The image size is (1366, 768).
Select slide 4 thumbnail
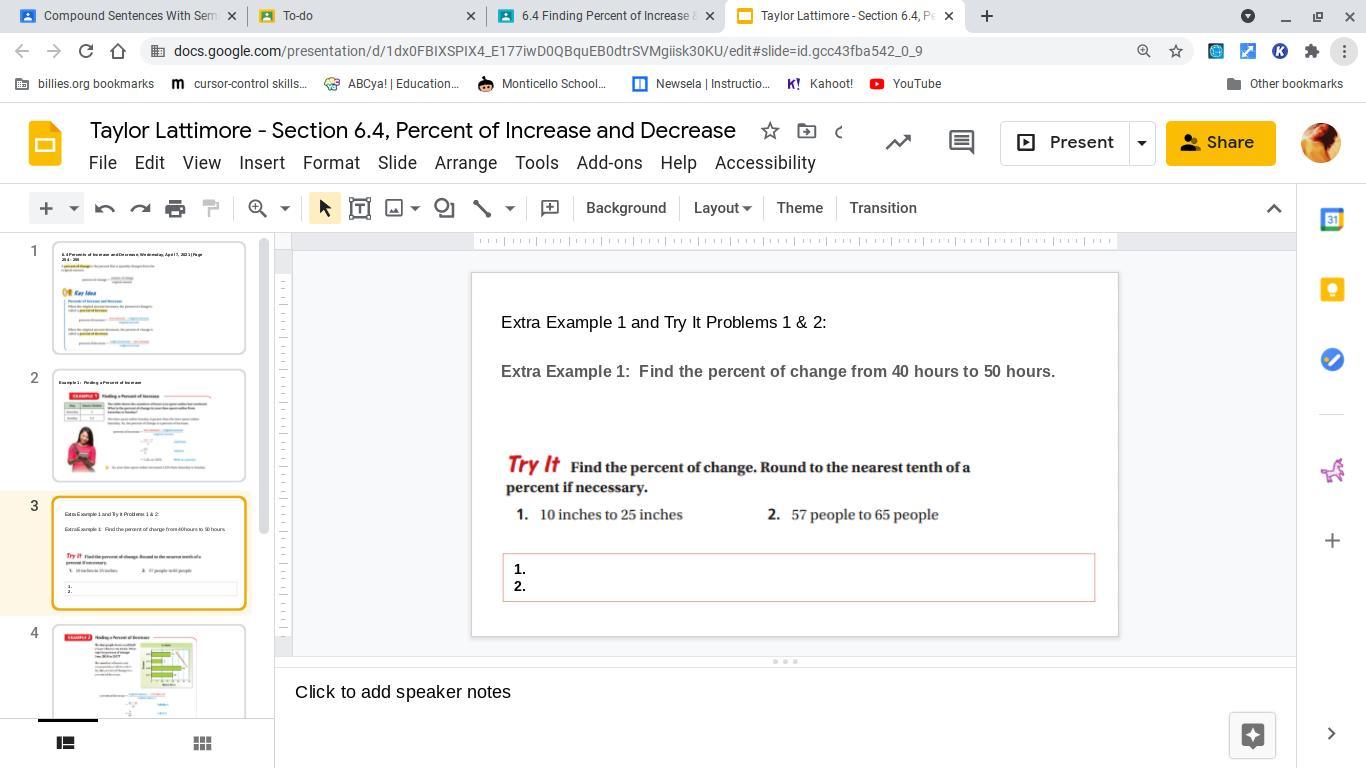[x=149, y=671]
